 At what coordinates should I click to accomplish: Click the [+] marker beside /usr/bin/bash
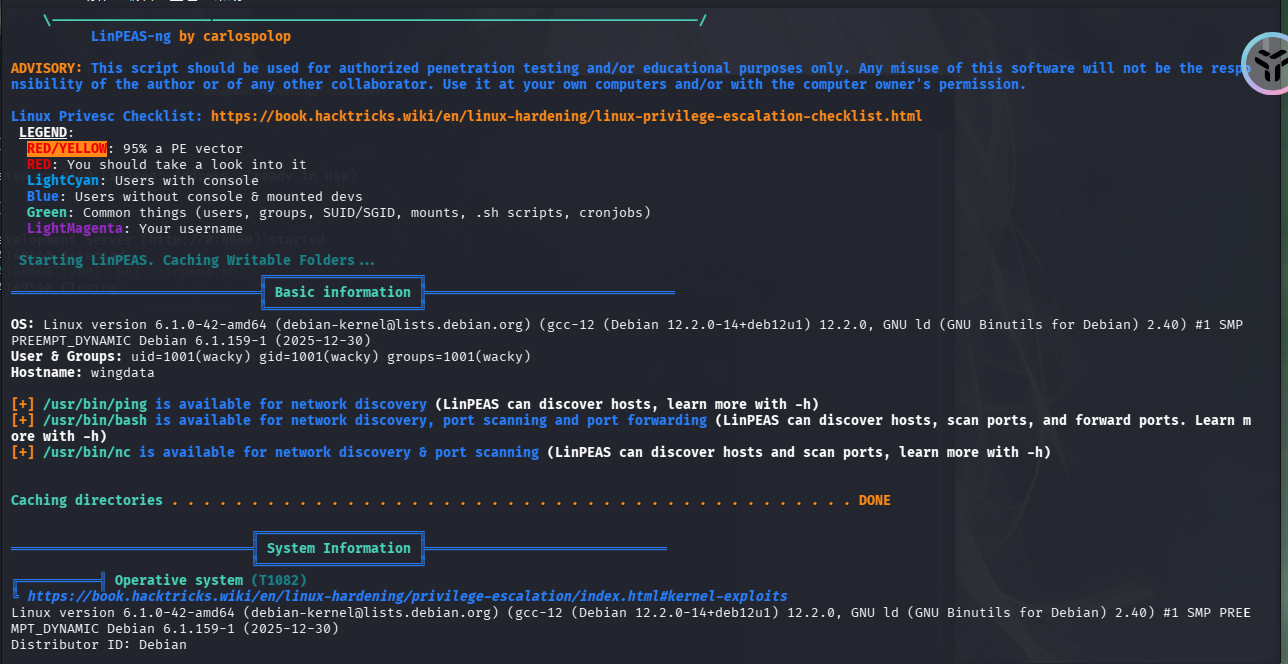click(22, 420)
